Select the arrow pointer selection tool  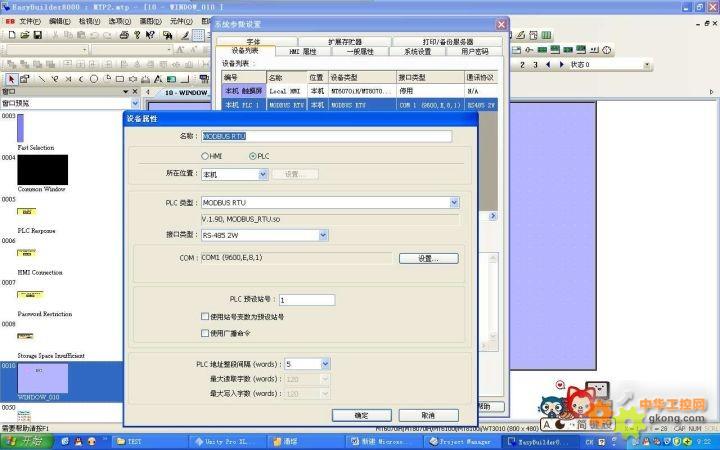point(11,79)
